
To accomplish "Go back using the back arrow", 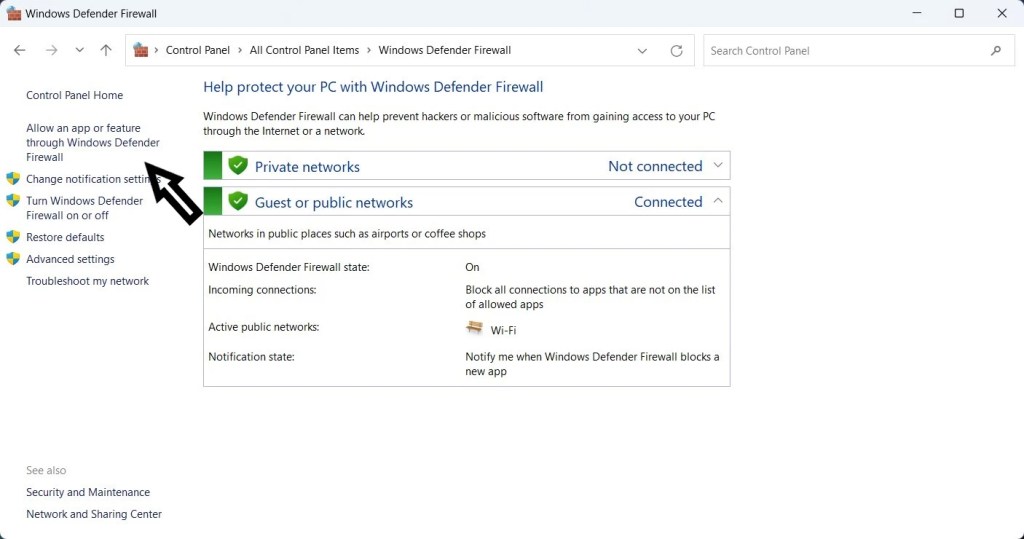I will (20, 50).
